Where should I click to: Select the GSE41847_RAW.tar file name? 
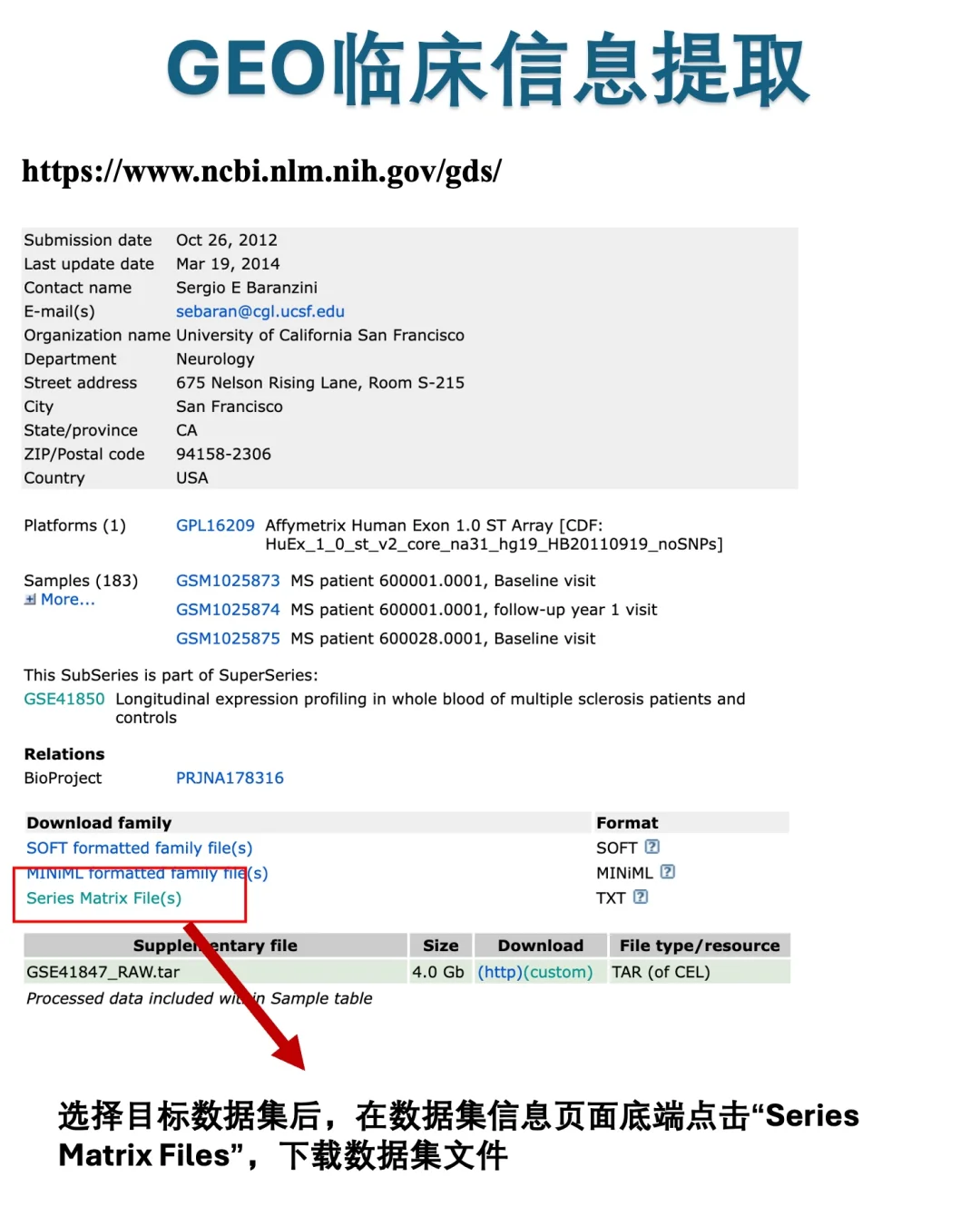(x=103, y=972)
